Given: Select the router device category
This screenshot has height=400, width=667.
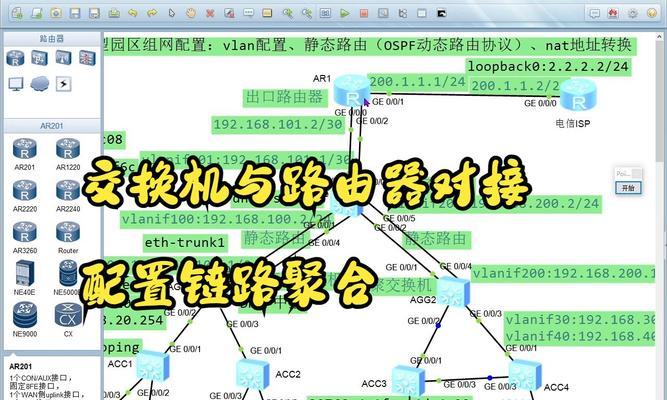Looking at the screenshot, I should point(15,58).
